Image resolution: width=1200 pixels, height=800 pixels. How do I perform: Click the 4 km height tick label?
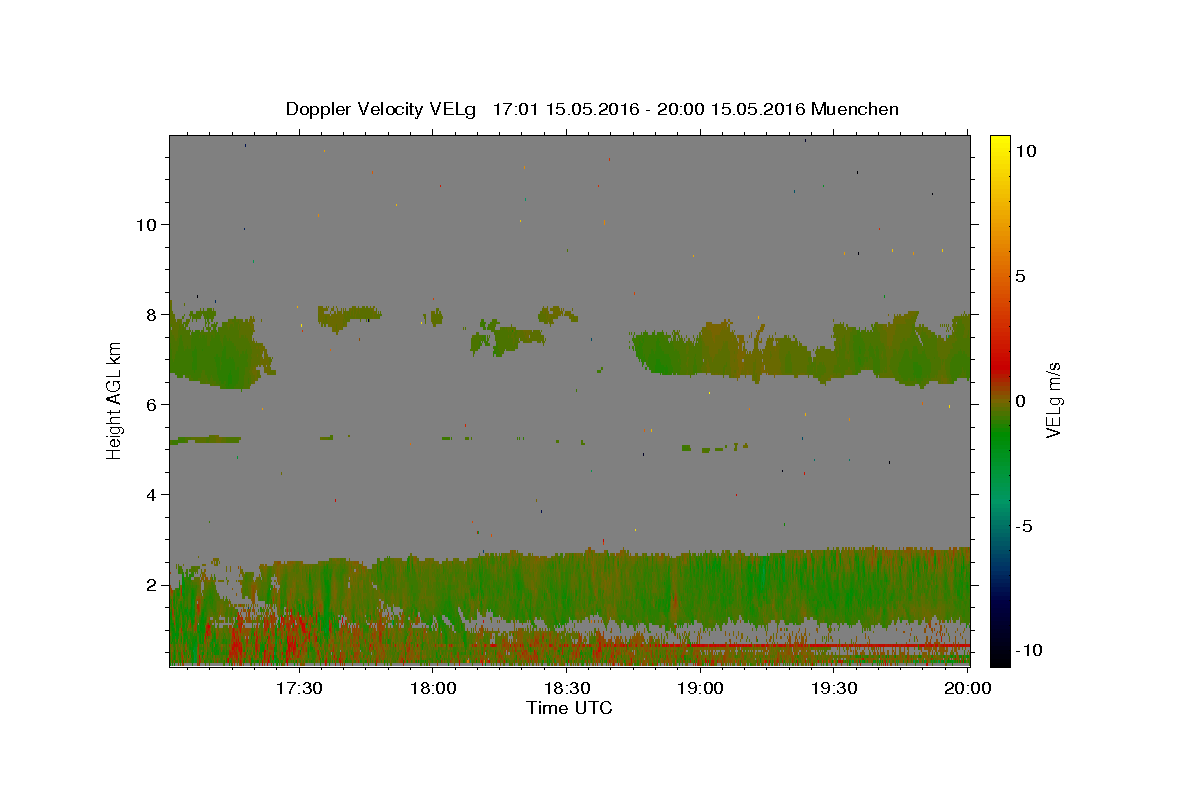tap(149, 494)
